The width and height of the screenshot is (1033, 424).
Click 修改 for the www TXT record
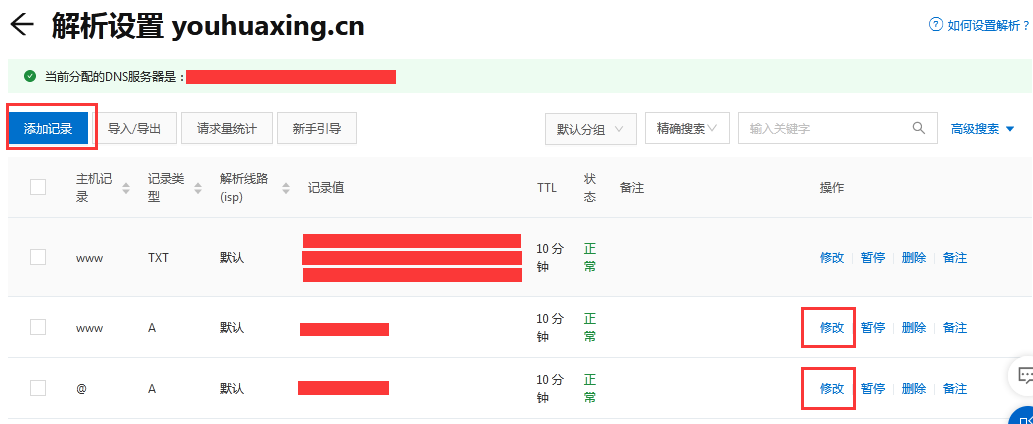click(x=831, y=258)
